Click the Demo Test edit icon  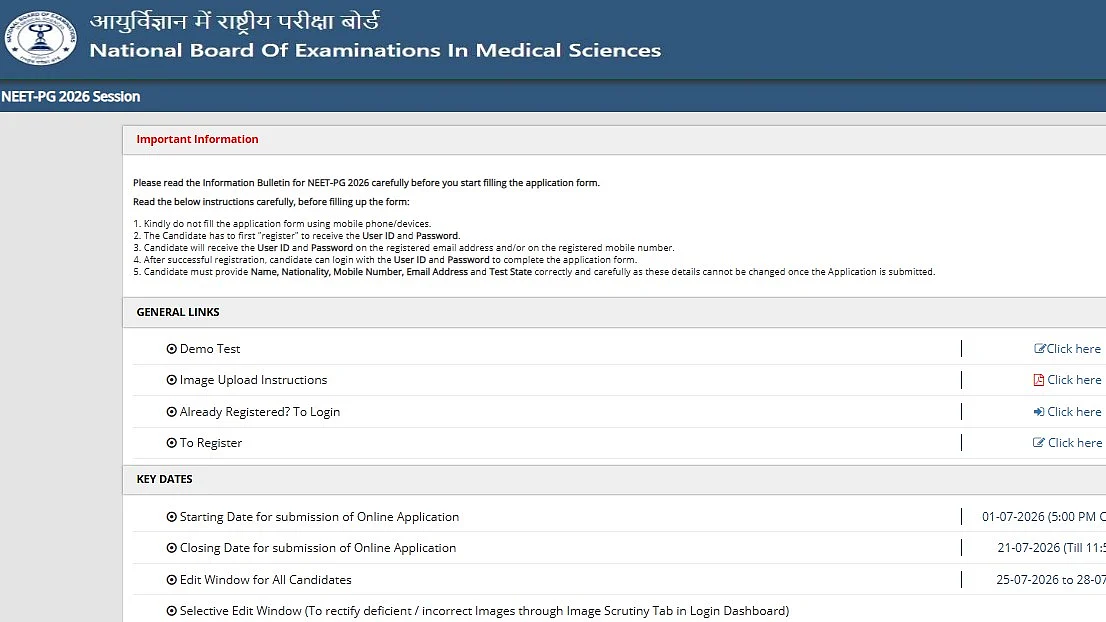point(1039,348)
